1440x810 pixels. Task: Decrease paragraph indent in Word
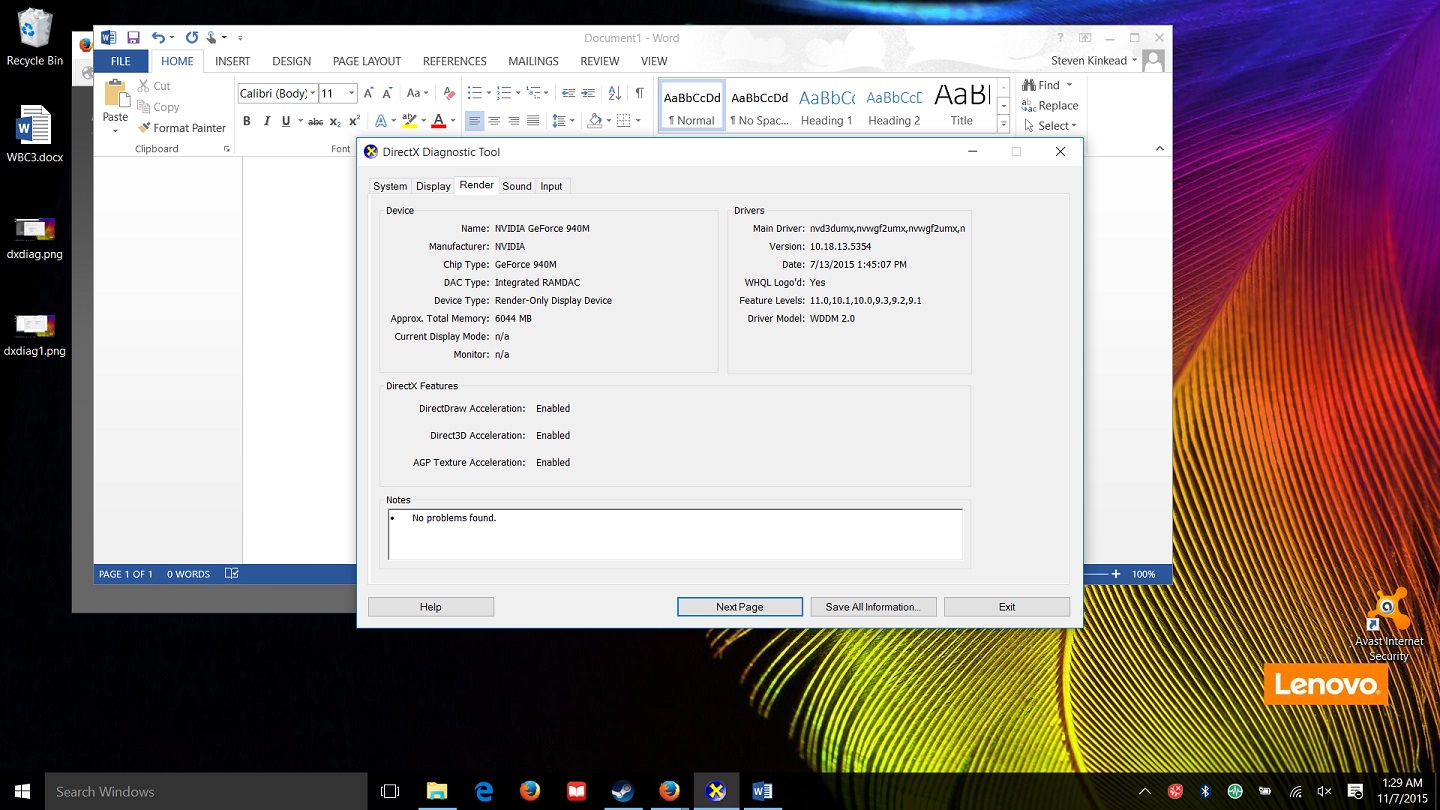(x=568, y=93)
